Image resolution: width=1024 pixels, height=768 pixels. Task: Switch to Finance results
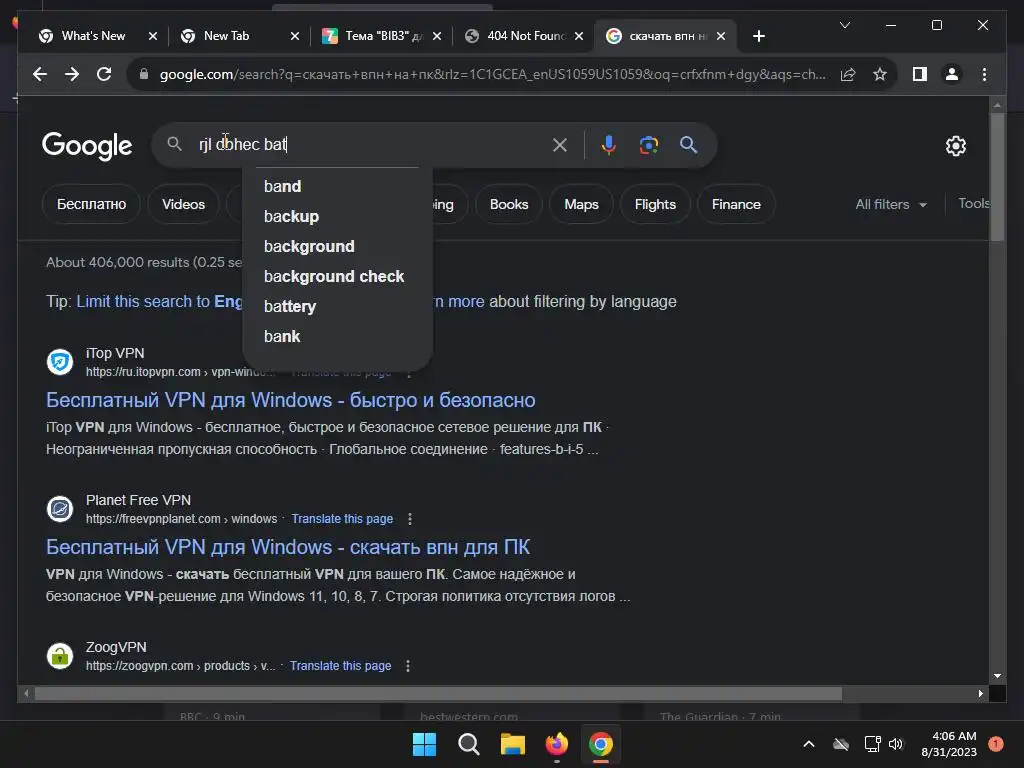click(x=736, y=204)
